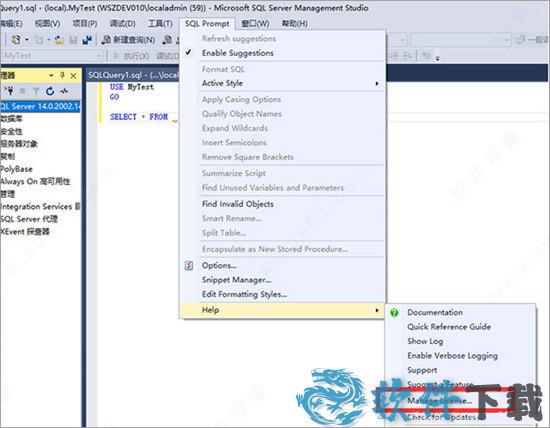Expand the Active Style submenu arrow

click(x=377, y=83)
